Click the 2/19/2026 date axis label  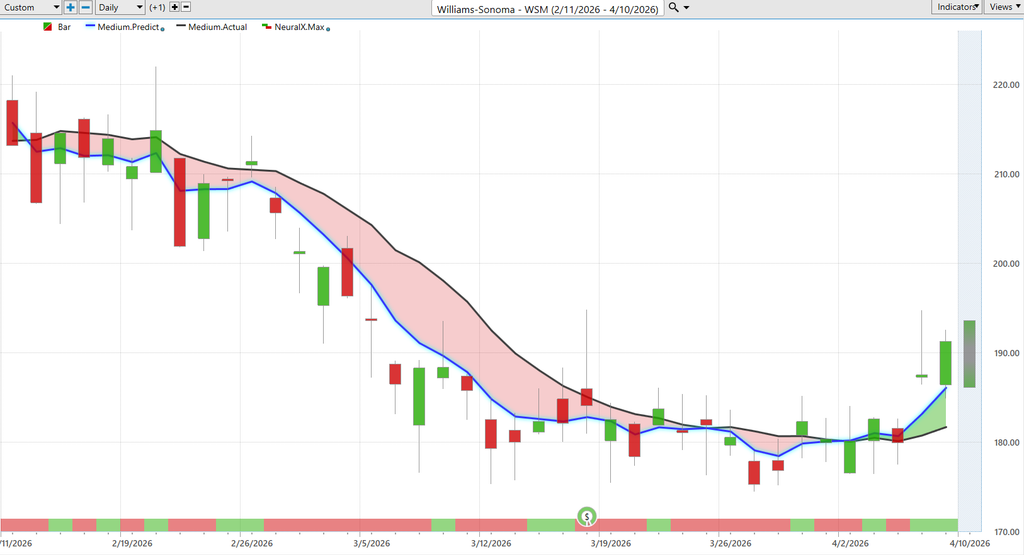[x=132, y=543]
